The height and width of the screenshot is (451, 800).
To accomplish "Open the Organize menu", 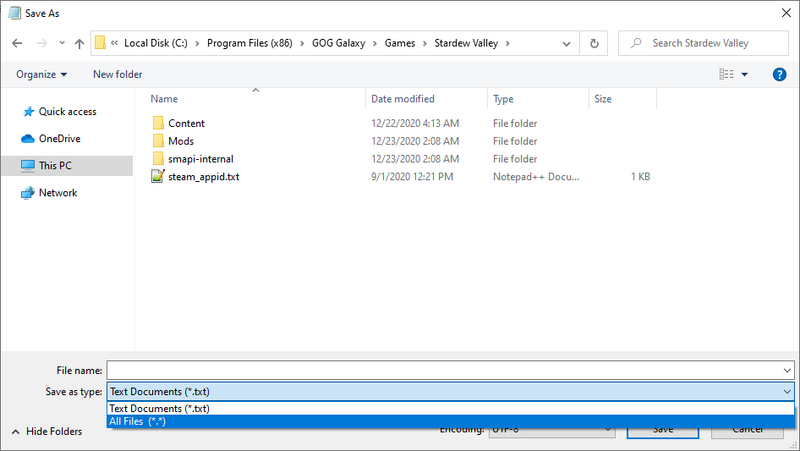I will 41,74.
